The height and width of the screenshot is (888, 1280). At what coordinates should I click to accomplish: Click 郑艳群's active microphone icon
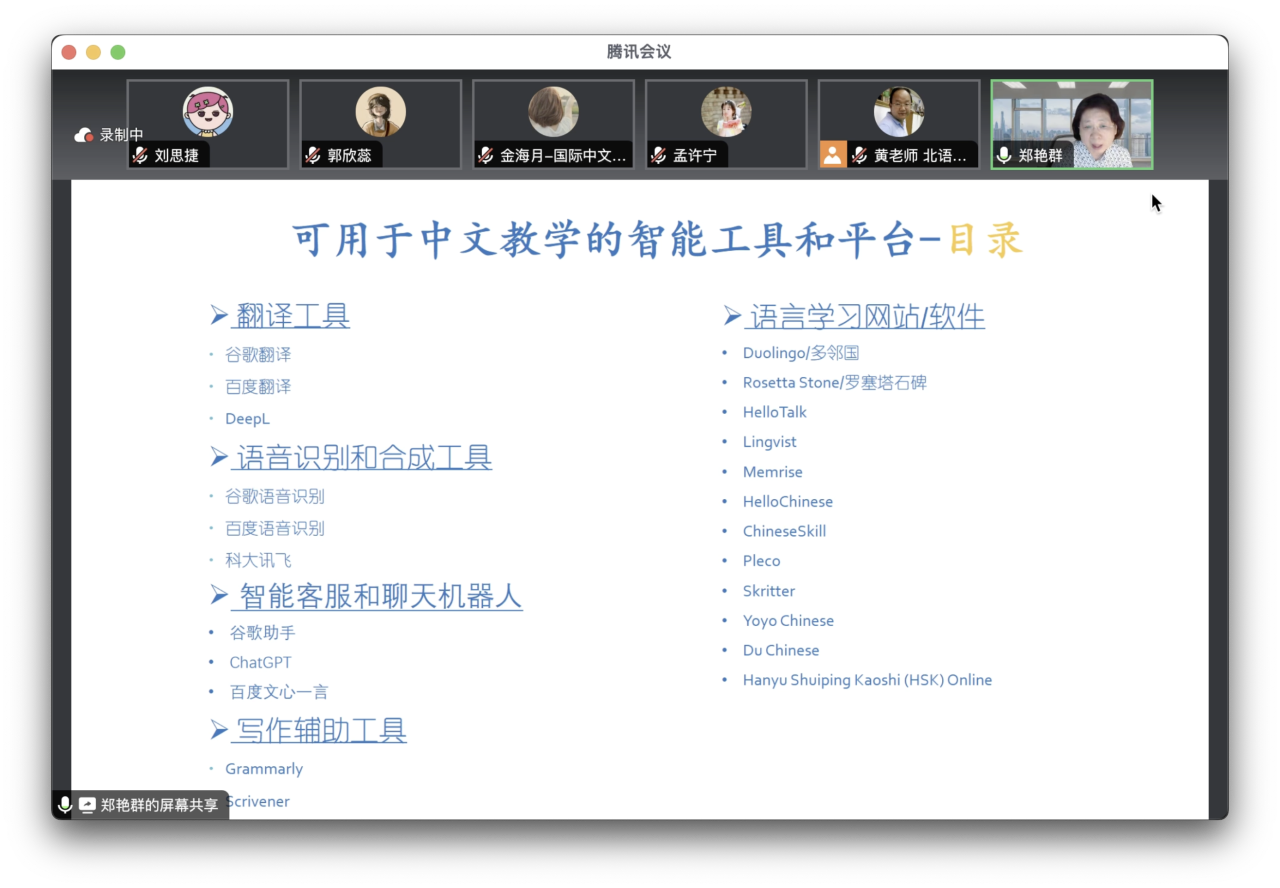(1004, 155)
